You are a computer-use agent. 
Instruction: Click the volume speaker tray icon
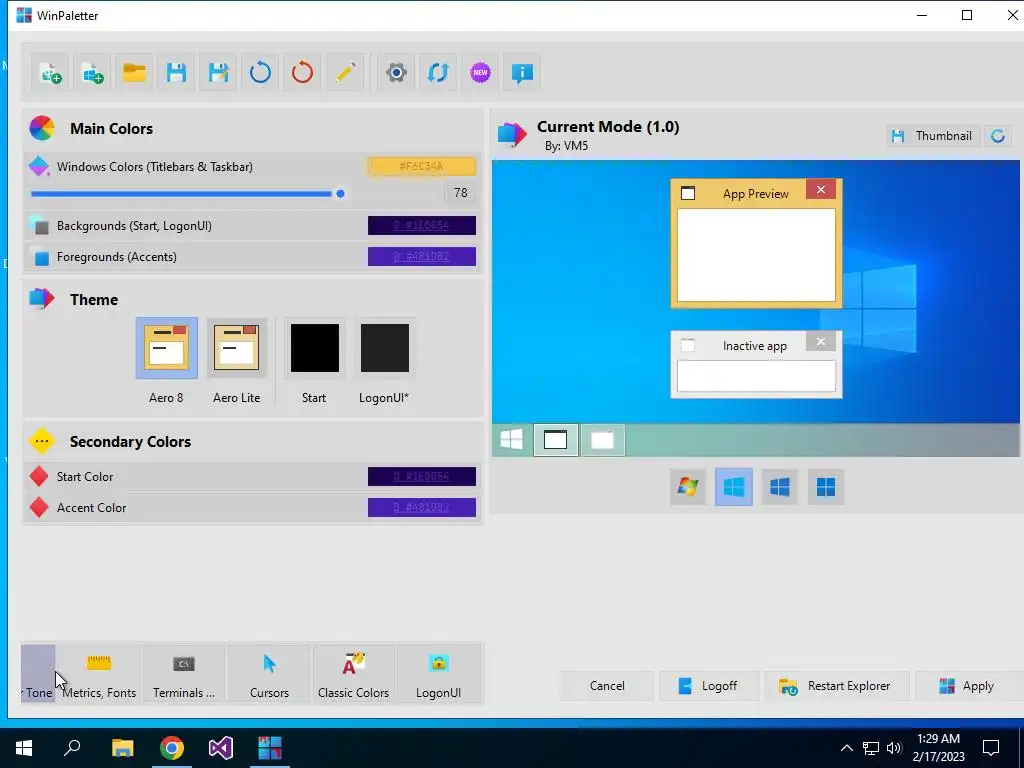894,748
